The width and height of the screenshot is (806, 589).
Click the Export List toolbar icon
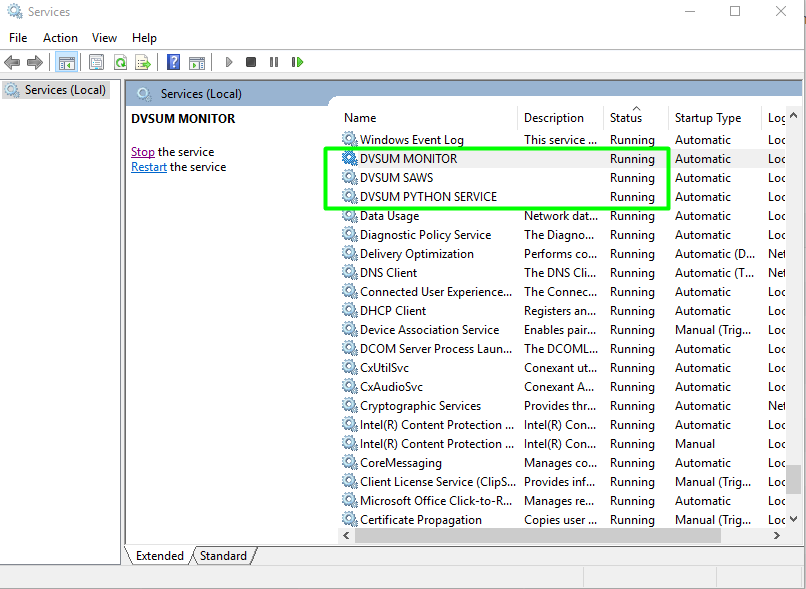[x=143, y=63]
